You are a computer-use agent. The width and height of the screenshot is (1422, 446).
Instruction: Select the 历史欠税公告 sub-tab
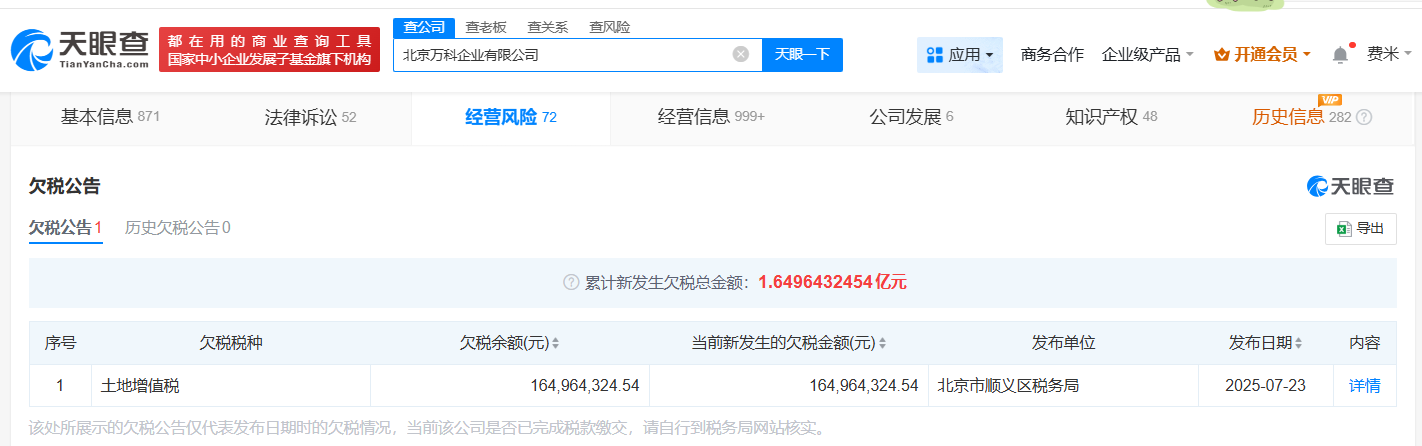(x=177, y=228)
